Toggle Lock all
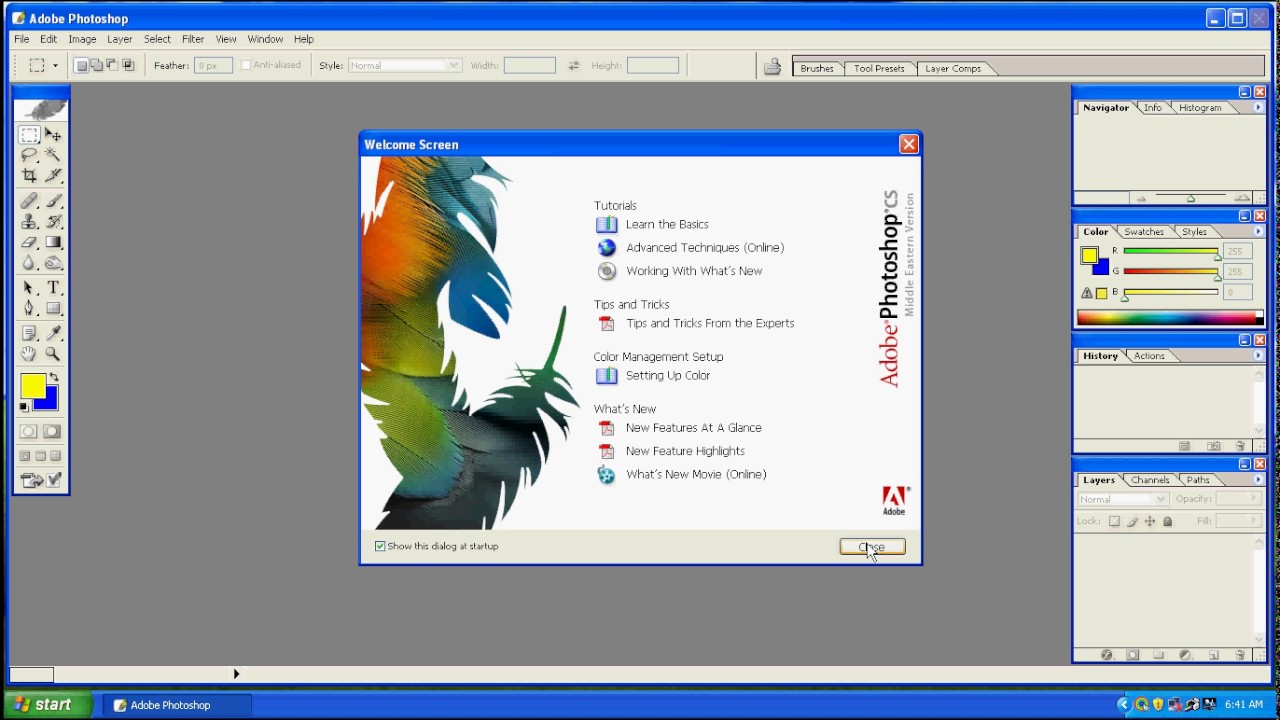Screen dimensions: 1280x720 point(1167,521)
